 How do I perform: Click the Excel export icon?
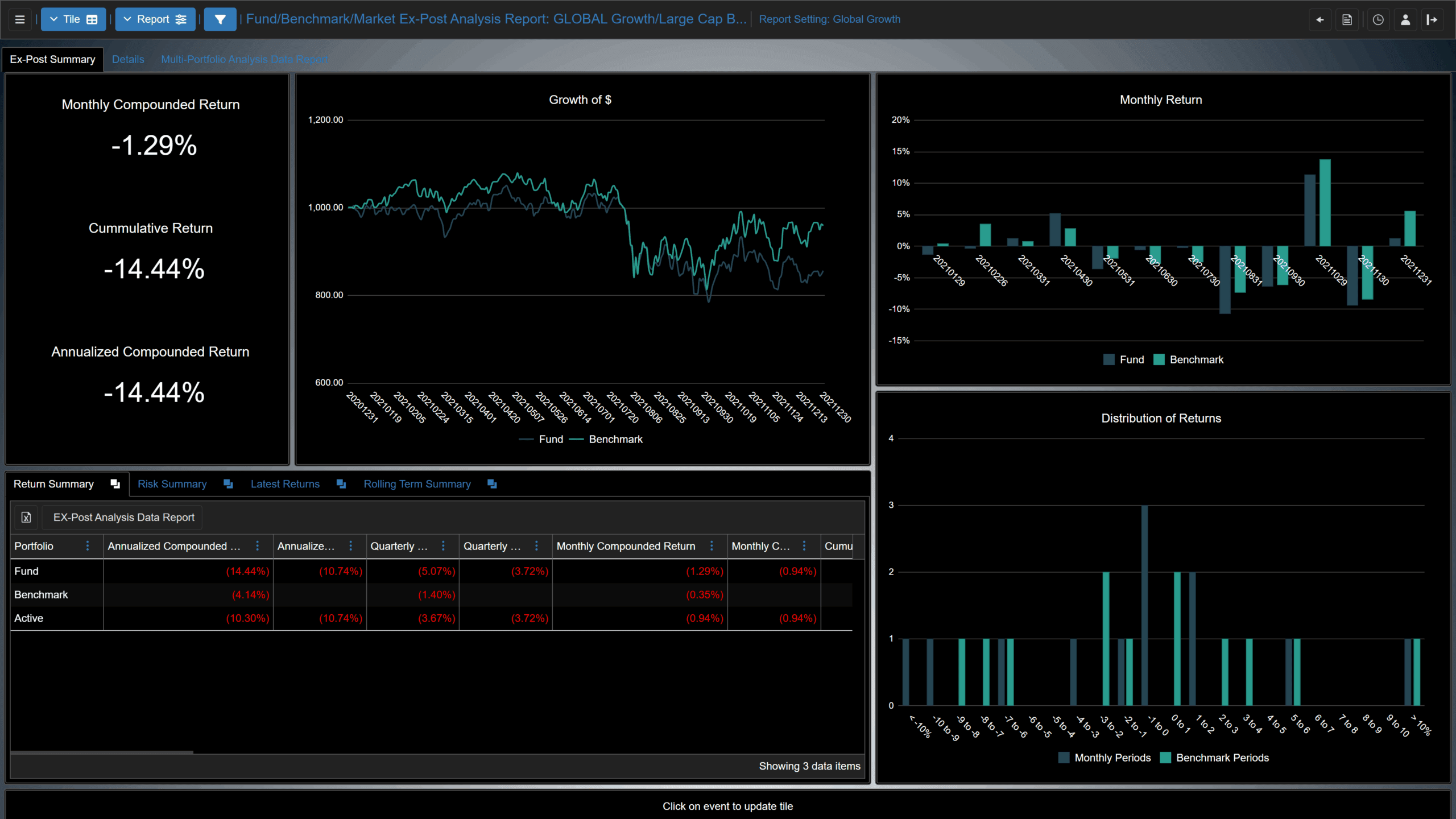pyautogui.click(x=26, y=518)
